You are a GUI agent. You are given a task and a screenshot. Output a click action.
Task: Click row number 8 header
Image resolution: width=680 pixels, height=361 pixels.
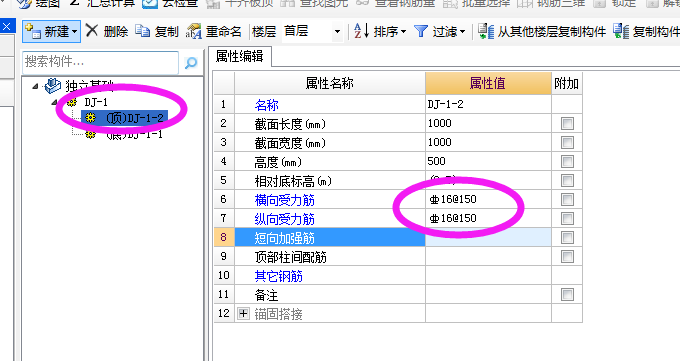click(224, 237)
